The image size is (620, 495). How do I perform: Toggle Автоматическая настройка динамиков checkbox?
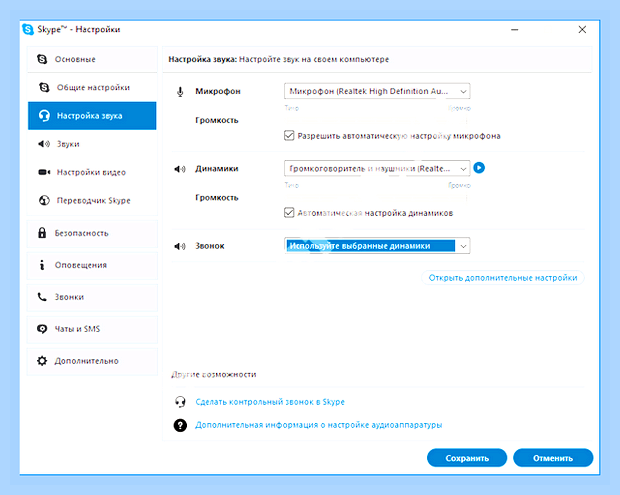point(289,213)
